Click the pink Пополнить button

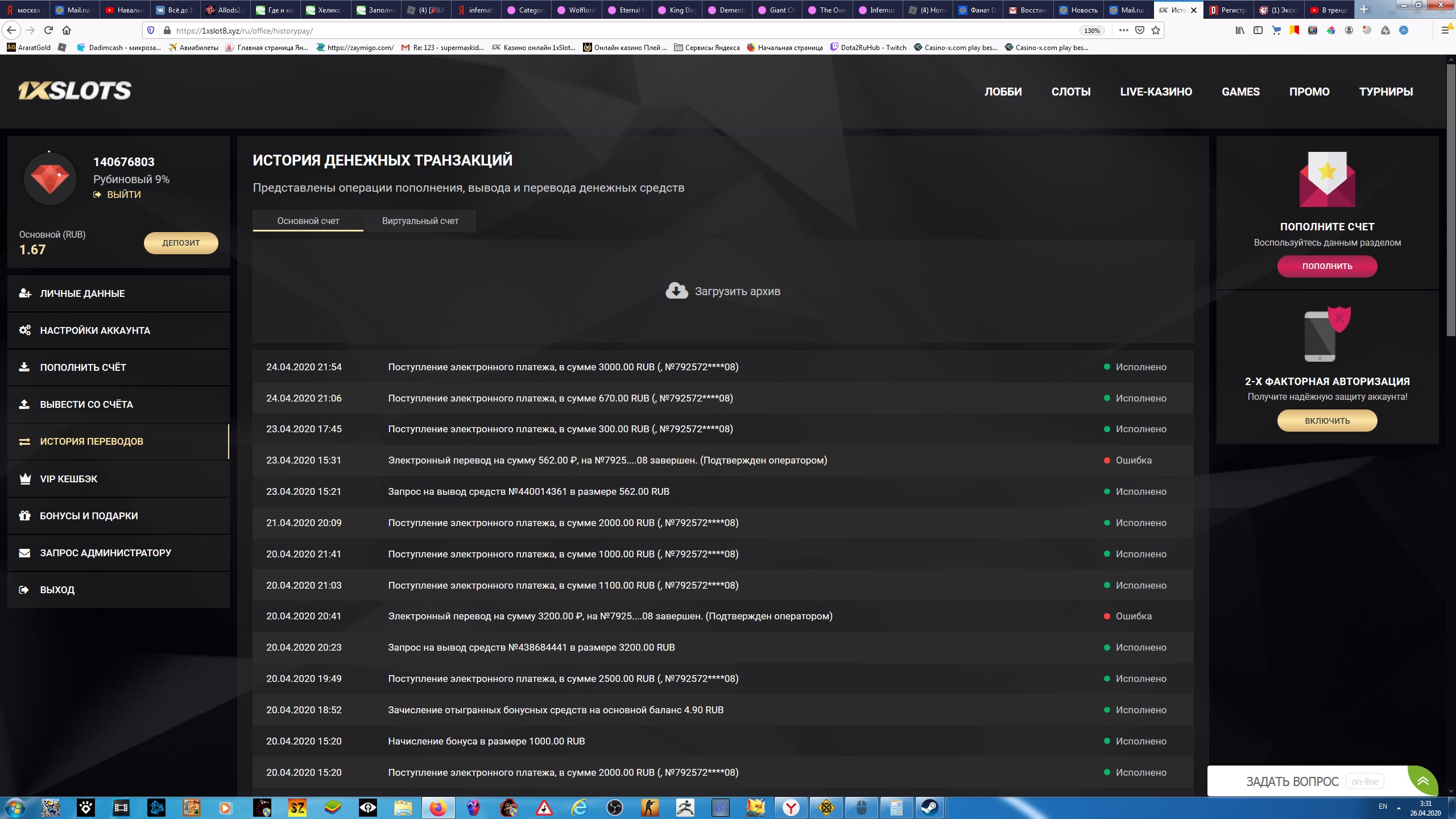[x=1326, y=266]
